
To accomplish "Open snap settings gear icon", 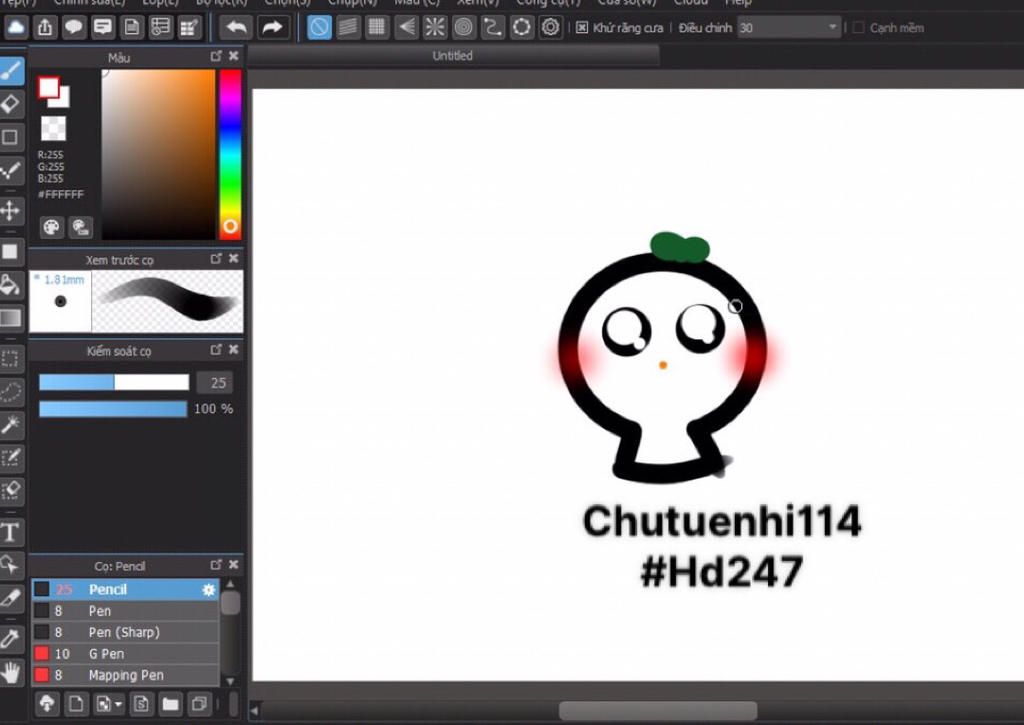I will [551, 27].
